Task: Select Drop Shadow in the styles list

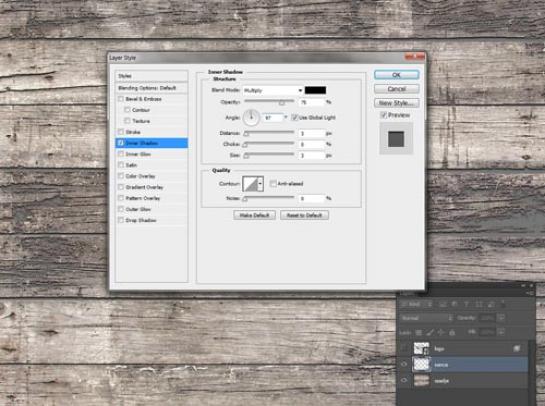Action: (x=152, y=220)
